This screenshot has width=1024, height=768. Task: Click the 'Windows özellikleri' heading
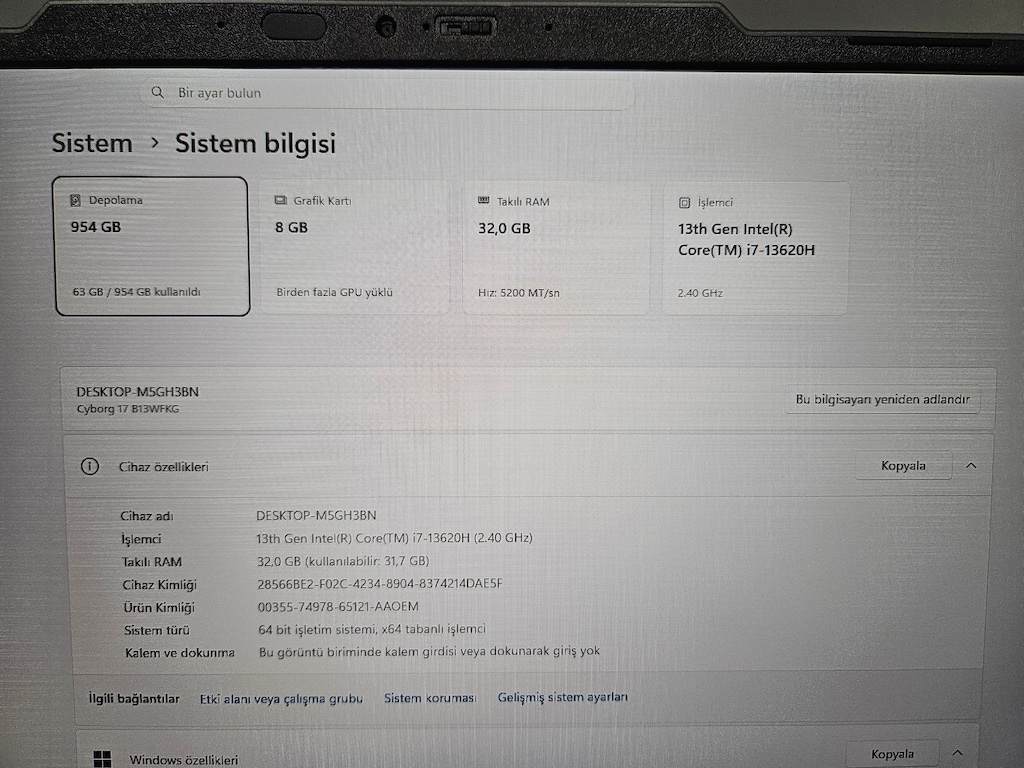coord(184,760)
